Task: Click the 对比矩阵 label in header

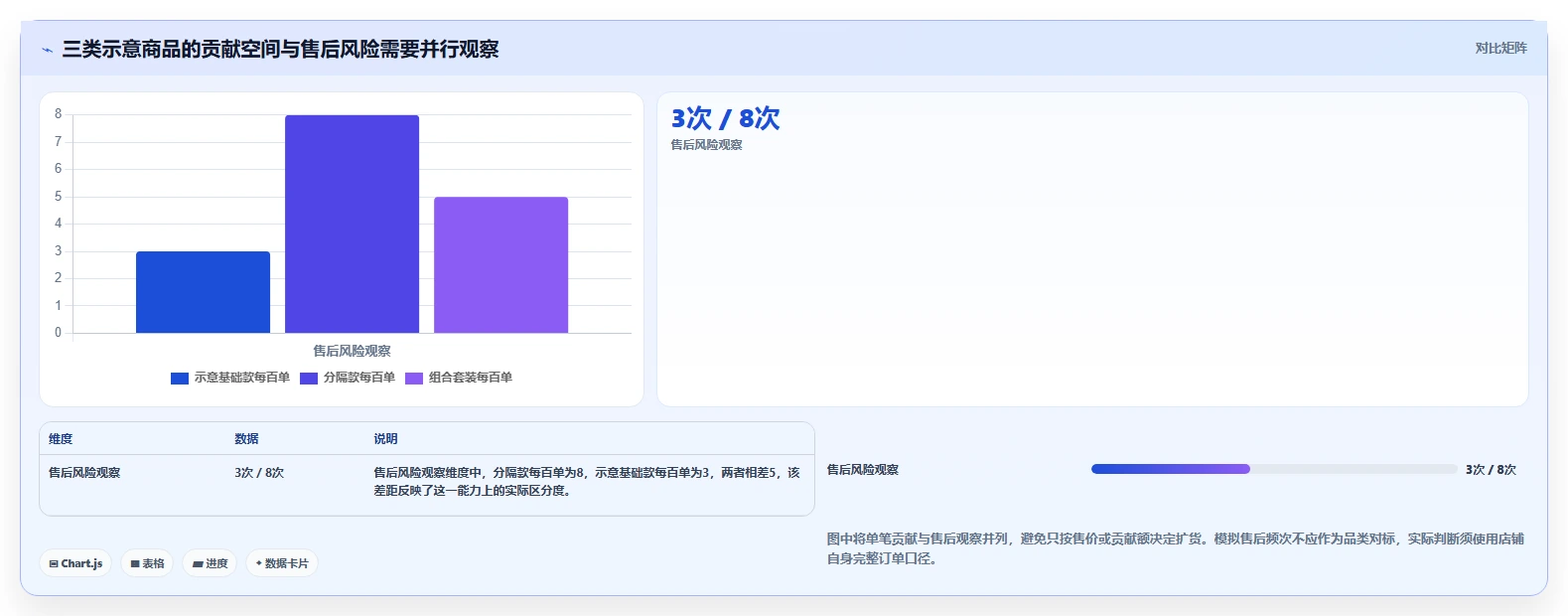Action: pos(1500,48)
